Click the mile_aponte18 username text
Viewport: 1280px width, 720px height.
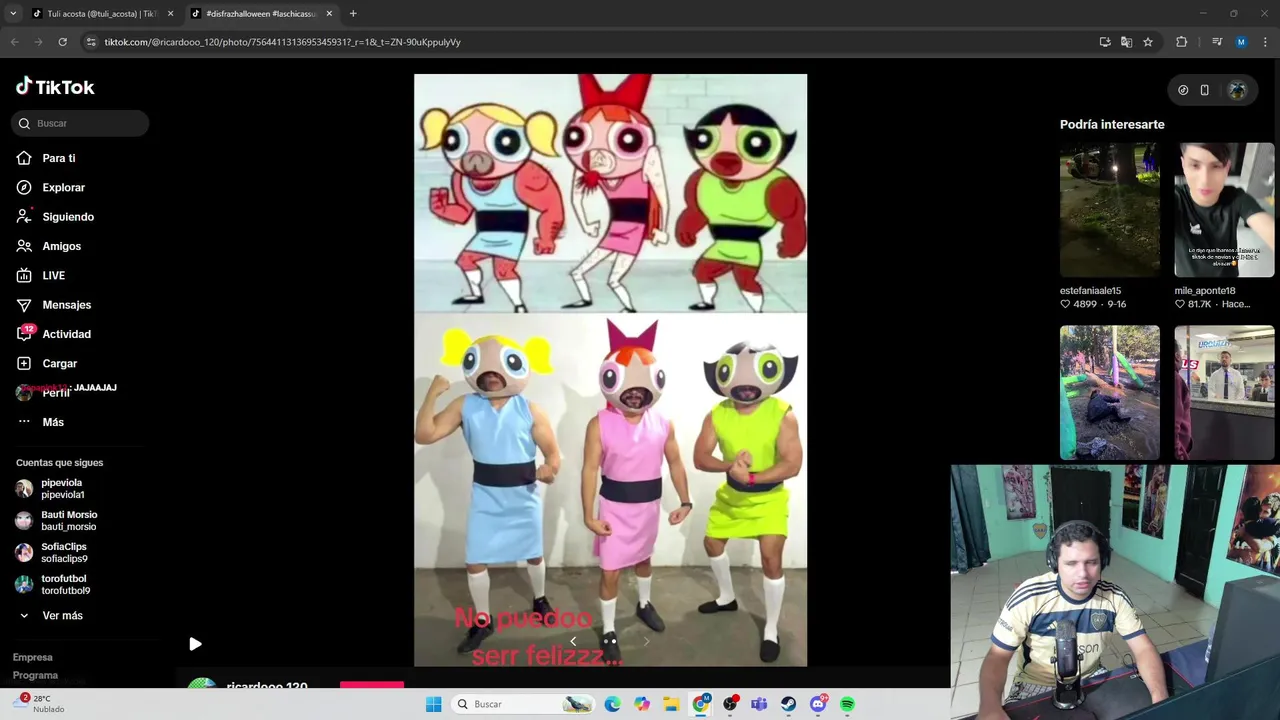1204,291
